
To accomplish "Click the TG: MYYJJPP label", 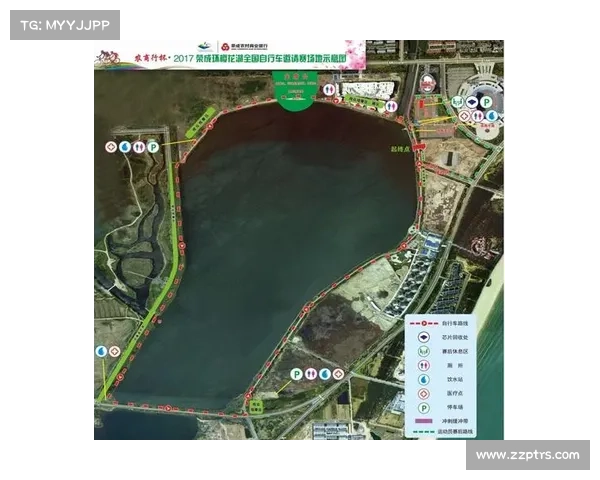I will (64, 24).
